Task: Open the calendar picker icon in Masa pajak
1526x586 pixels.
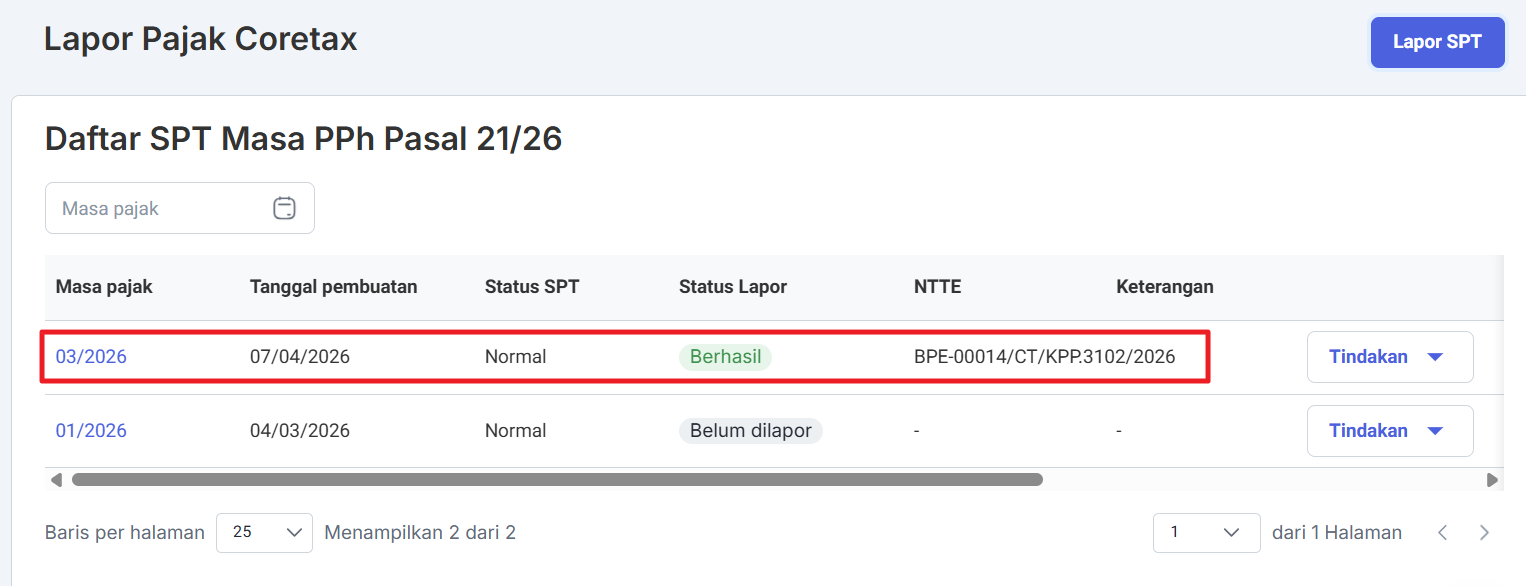Action: click(284, 208)
